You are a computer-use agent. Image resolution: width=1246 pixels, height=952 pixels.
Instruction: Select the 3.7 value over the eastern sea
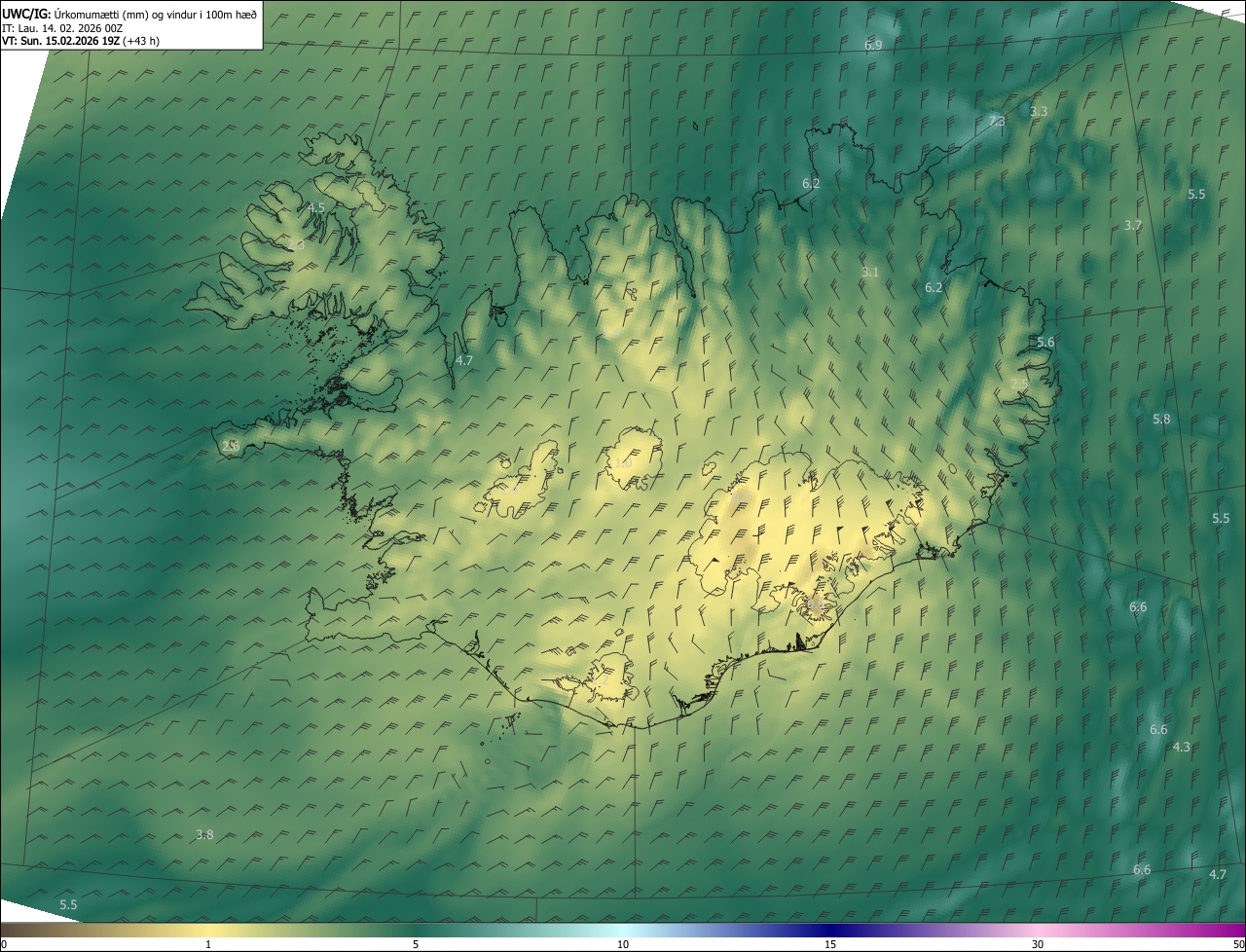[x=1132, y=225]
